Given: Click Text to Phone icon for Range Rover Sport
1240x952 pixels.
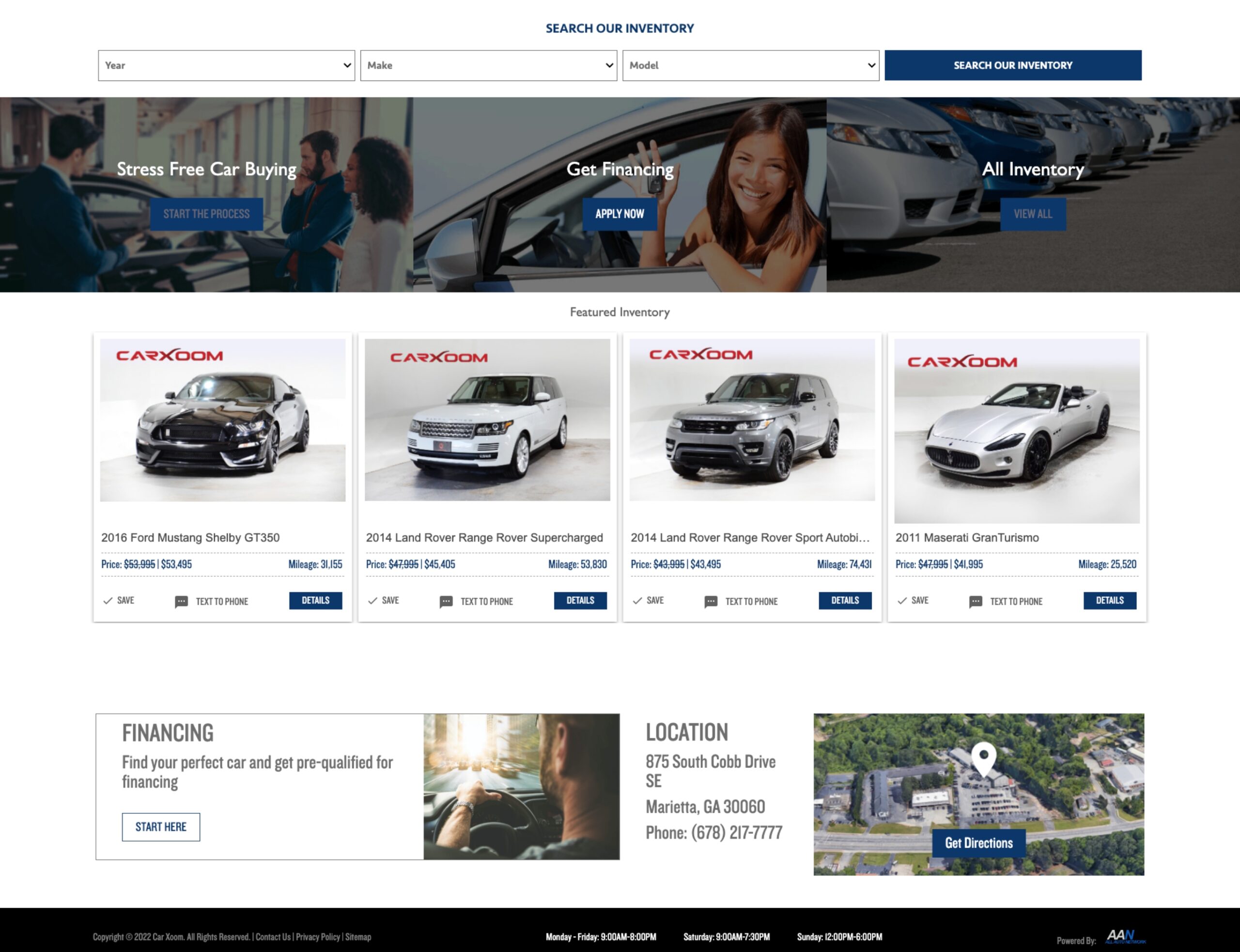Looking at the screenshot, I should pyautogui.click(x=711, y=602).
